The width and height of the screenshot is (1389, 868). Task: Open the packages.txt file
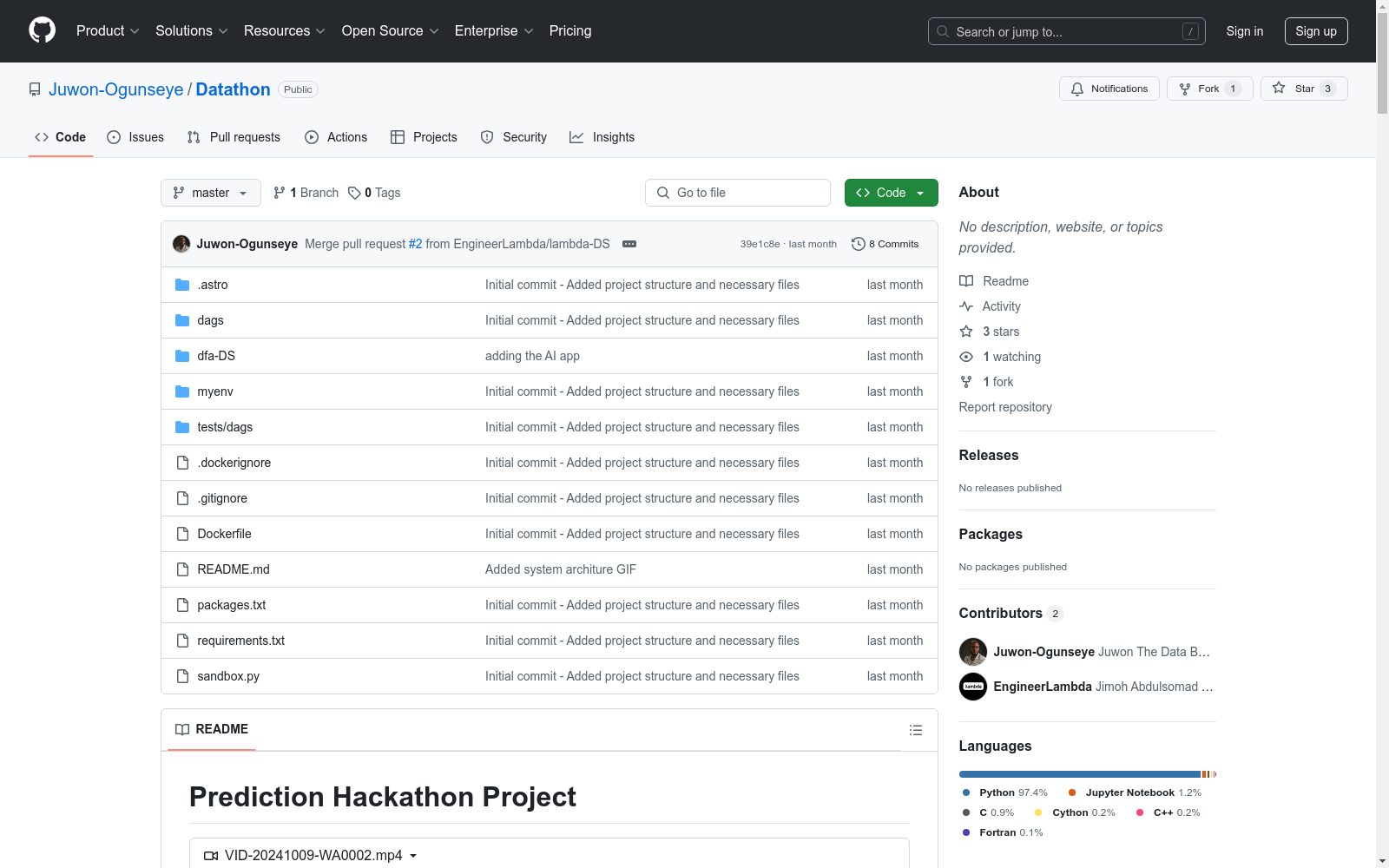[x=232, y=605]
